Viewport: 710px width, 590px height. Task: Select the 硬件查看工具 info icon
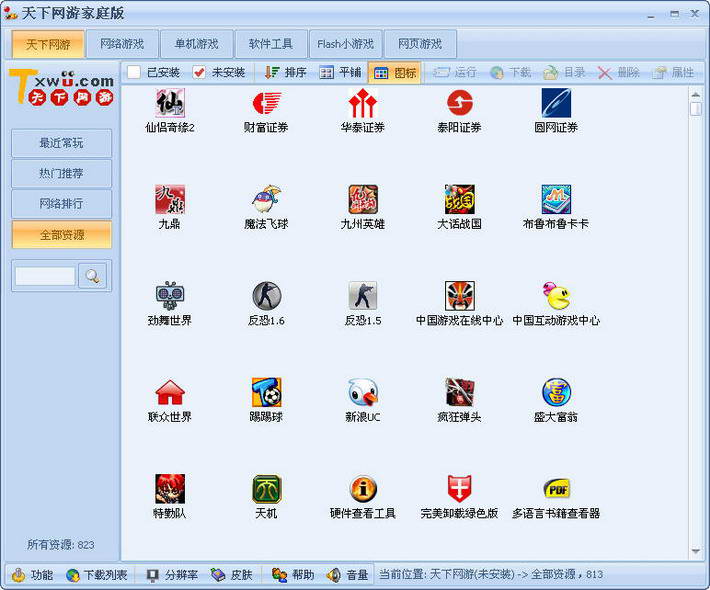coord(363,489)
